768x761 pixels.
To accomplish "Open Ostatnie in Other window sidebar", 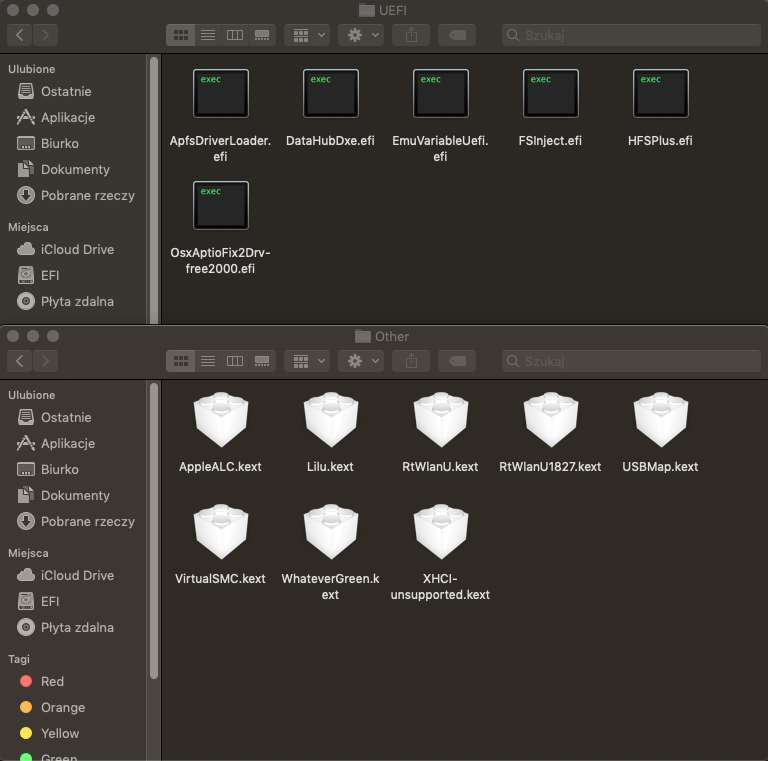I will (x=73, y=418).
